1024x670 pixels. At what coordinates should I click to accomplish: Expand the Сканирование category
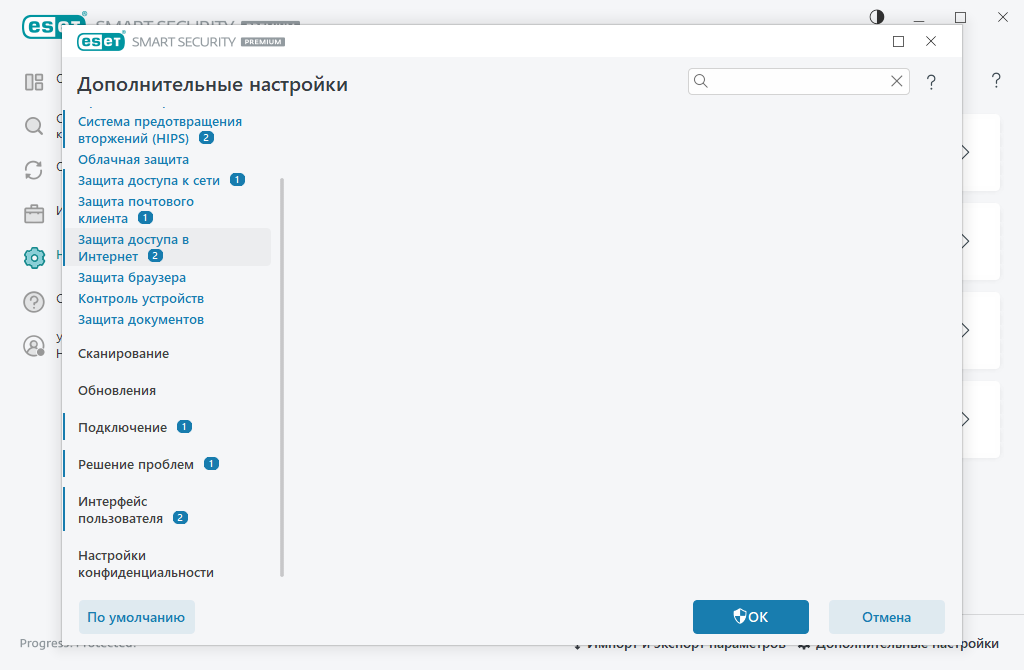click(x=123, y=353)
